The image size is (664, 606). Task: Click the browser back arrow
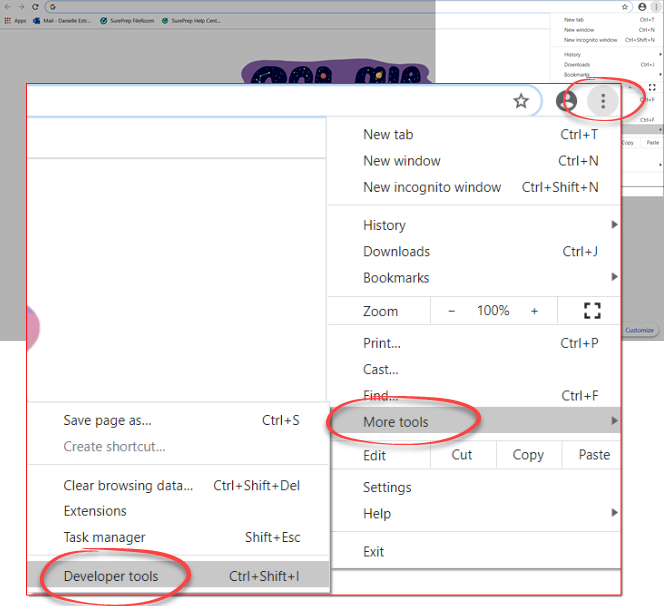[x=8, y=7]
